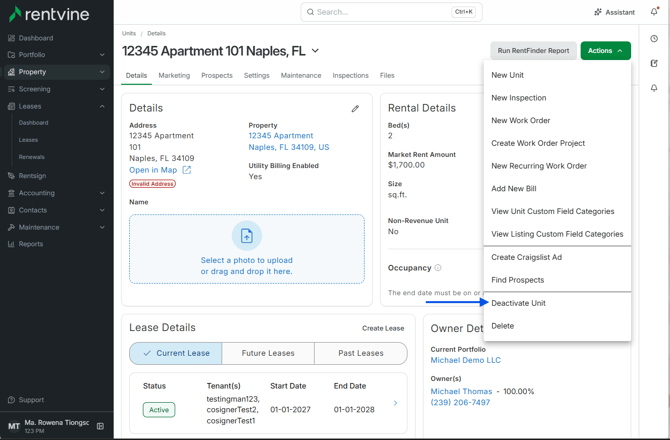
Task: Open the unit title dropdown chevron
Action: point(315,51)
